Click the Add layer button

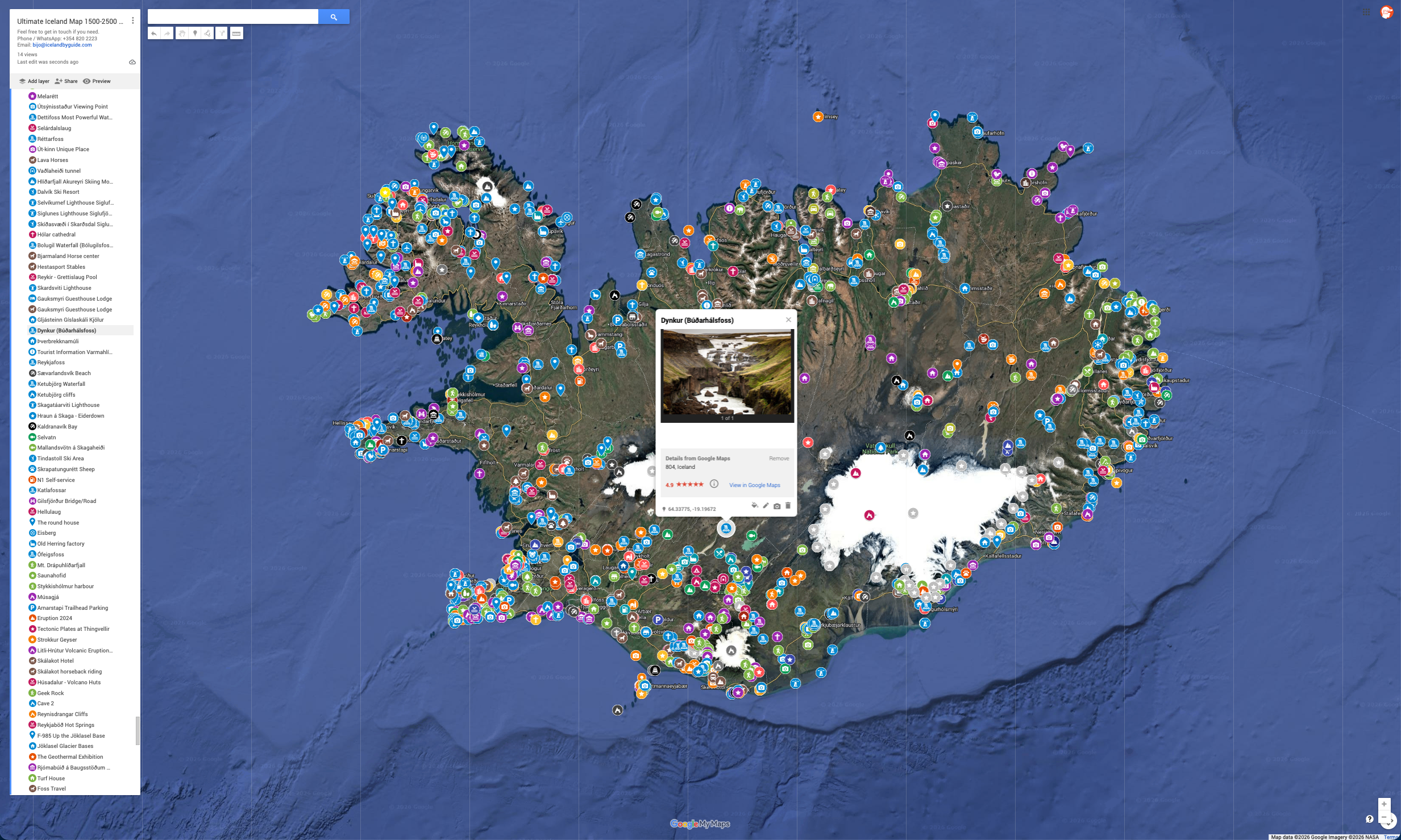[x=34, y=81]
